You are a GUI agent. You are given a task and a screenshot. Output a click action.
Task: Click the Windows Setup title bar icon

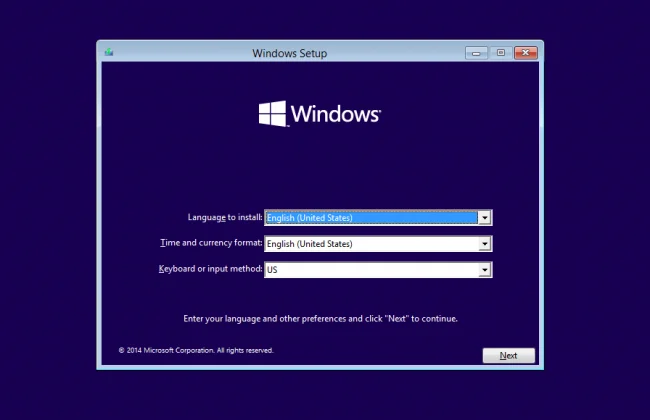coord(108,53)
